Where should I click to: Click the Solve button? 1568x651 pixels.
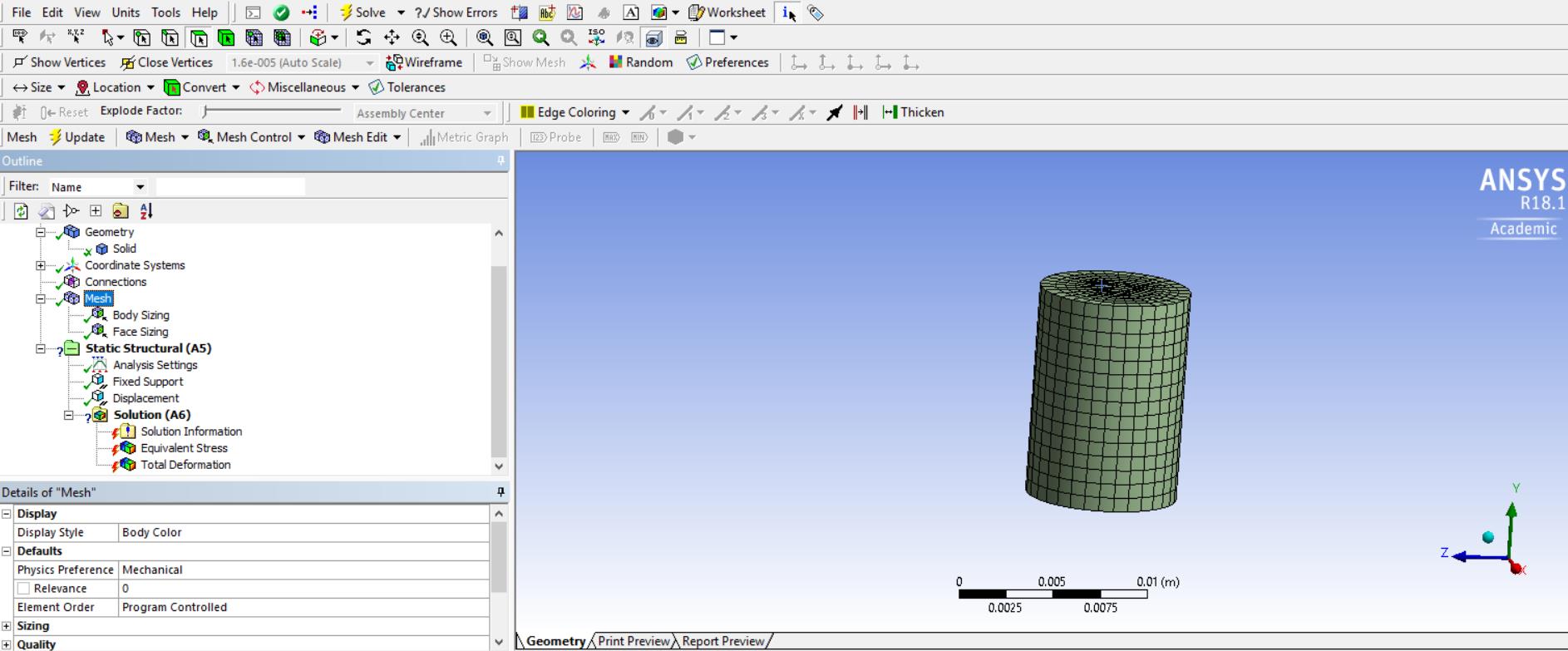tap(362, 12)
